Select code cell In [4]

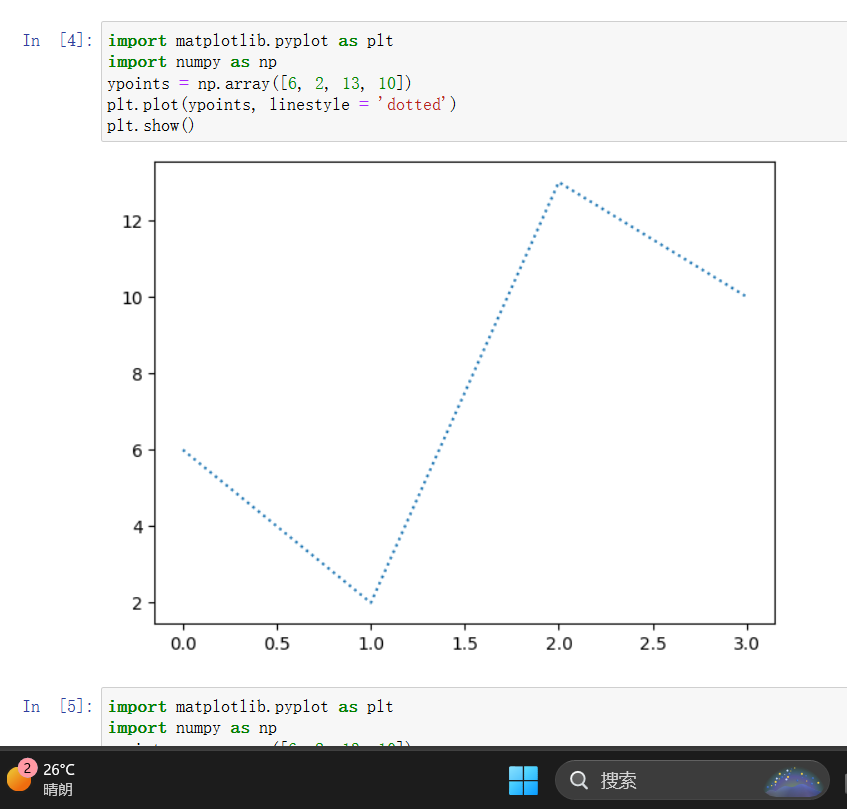[x=474, y=82]
